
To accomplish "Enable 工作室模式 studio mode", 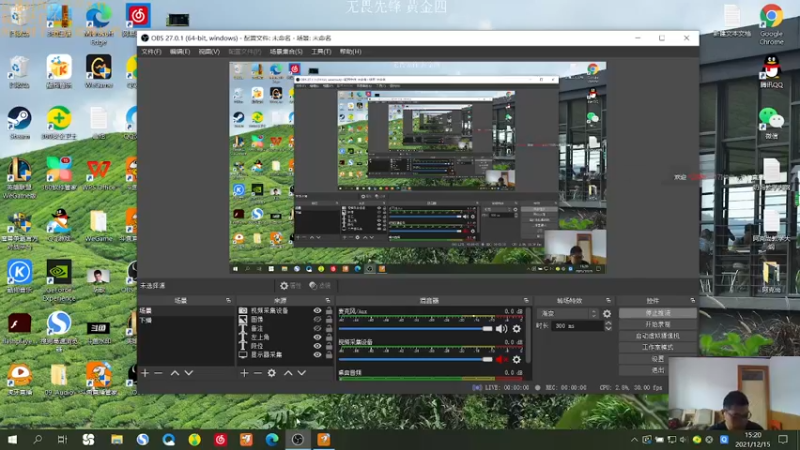I will (x=658, y=347).
